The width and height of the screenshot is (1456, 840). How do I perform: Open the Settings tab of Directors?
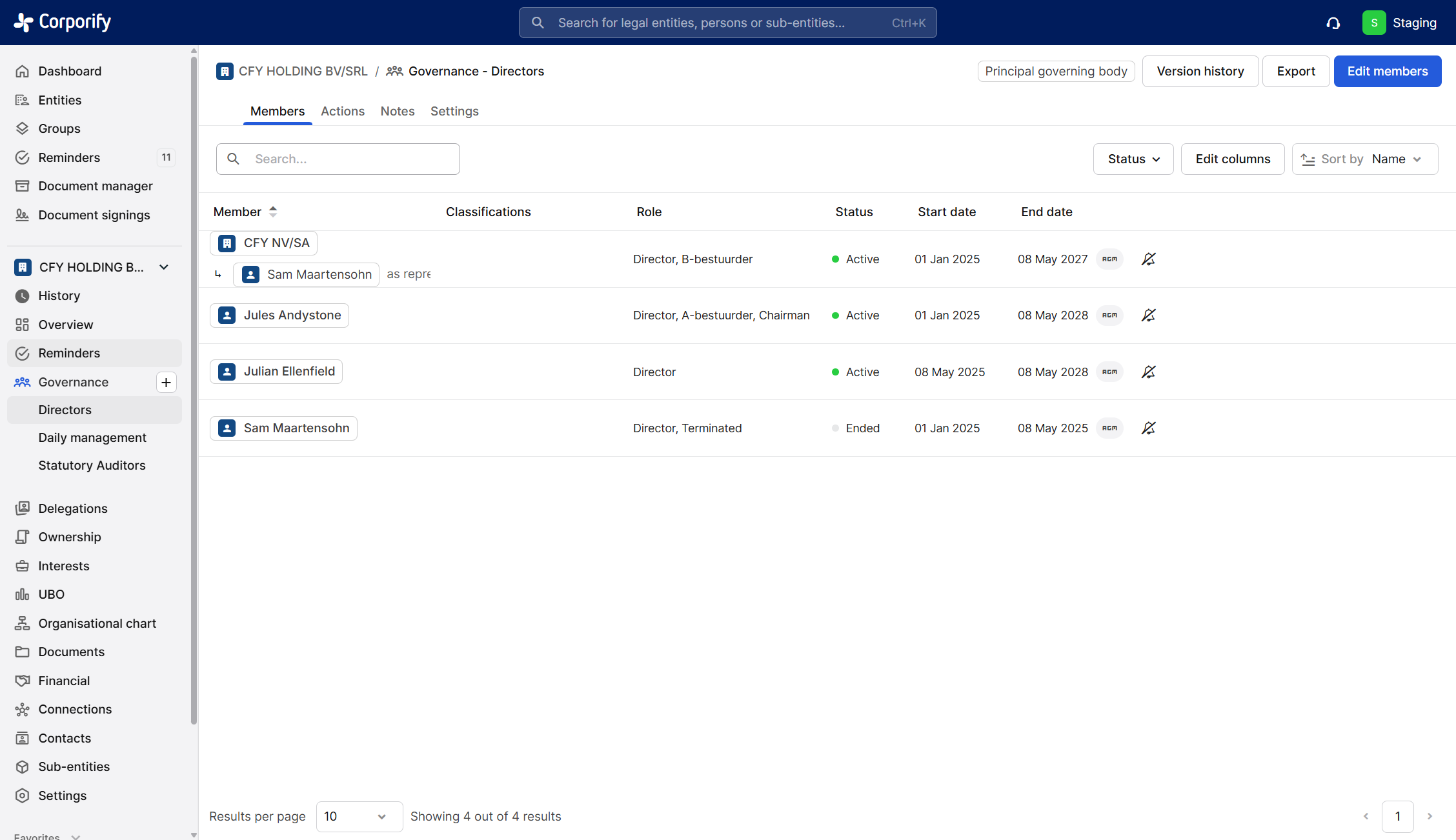click(x=454, y=111)
